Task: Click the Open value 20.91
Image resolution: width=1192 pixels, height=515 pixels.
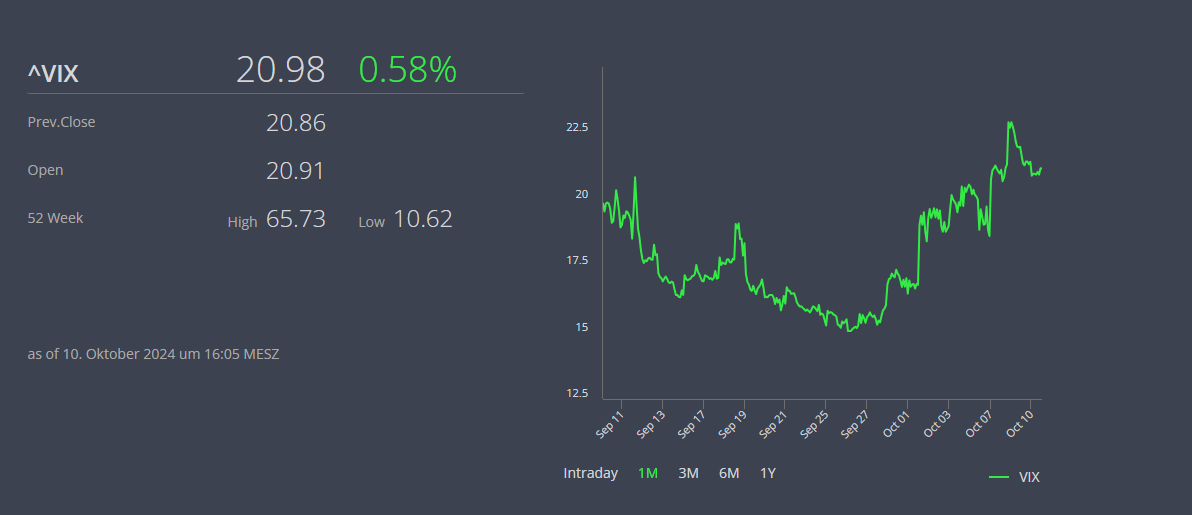Action: [x=296, y=171]
